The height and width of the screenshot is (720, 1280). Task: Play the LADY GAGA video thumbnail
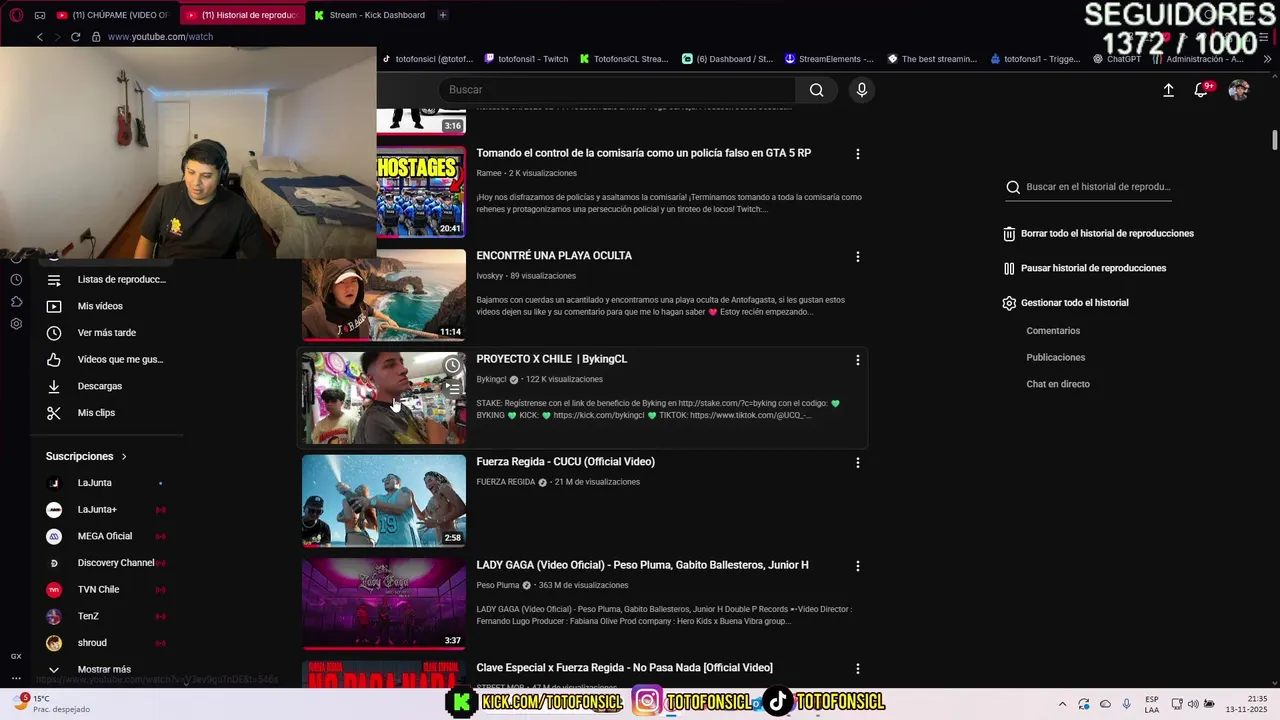click(x=384, y=604)
